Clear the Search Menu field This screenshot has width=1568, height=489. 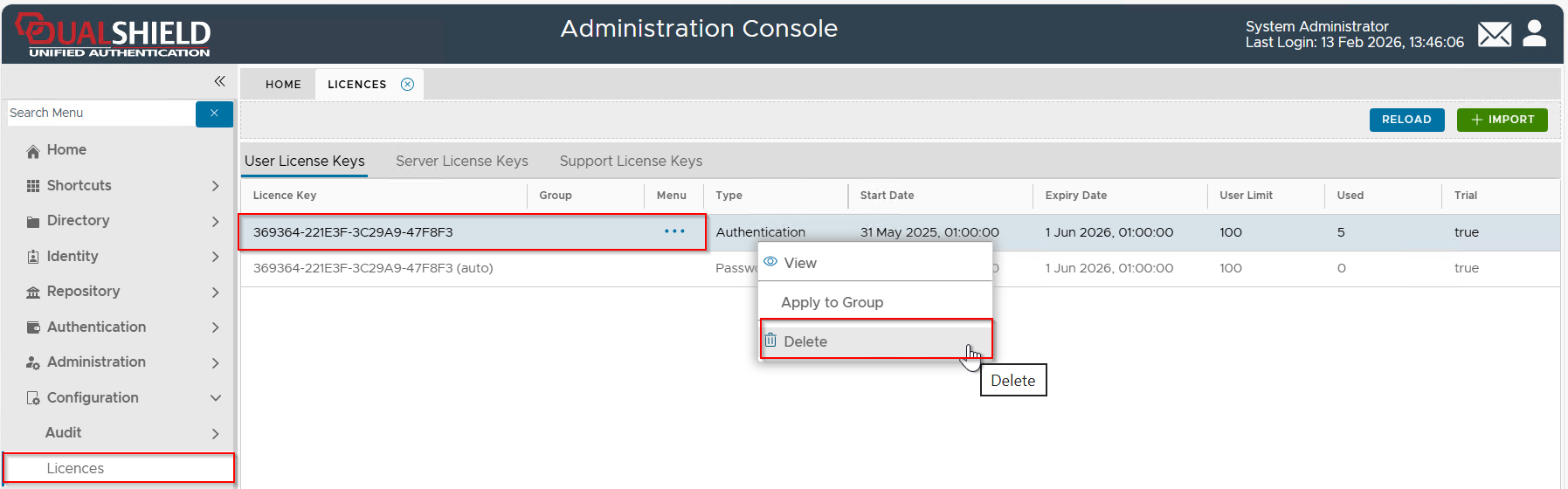tap(214, 114)
